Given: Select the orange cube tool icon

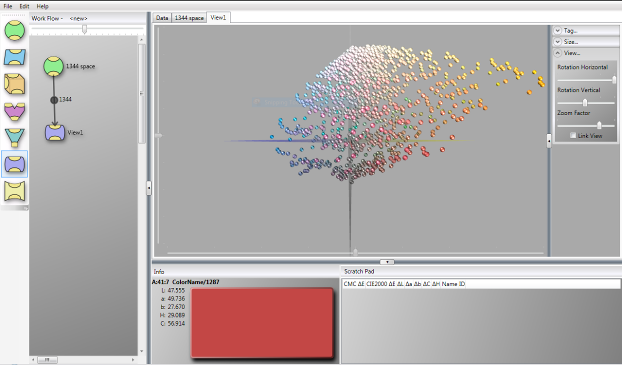Looking at the screenshot, I should tap(15, 84).
